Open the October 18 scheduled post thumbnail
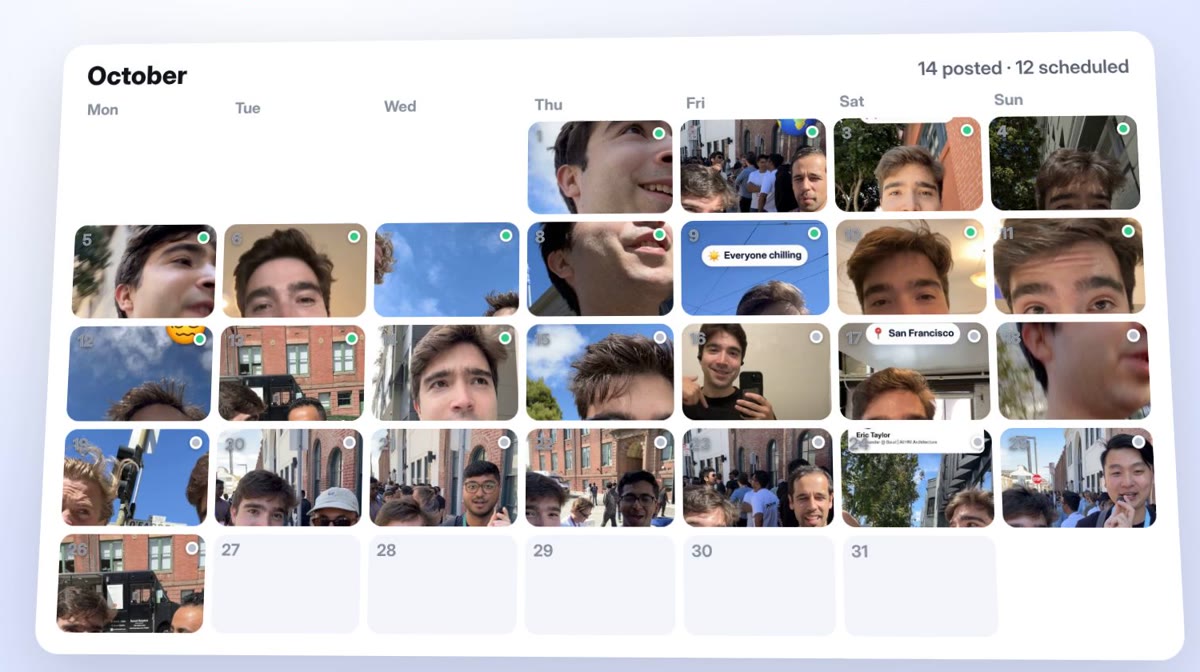 coord(1073,370)
